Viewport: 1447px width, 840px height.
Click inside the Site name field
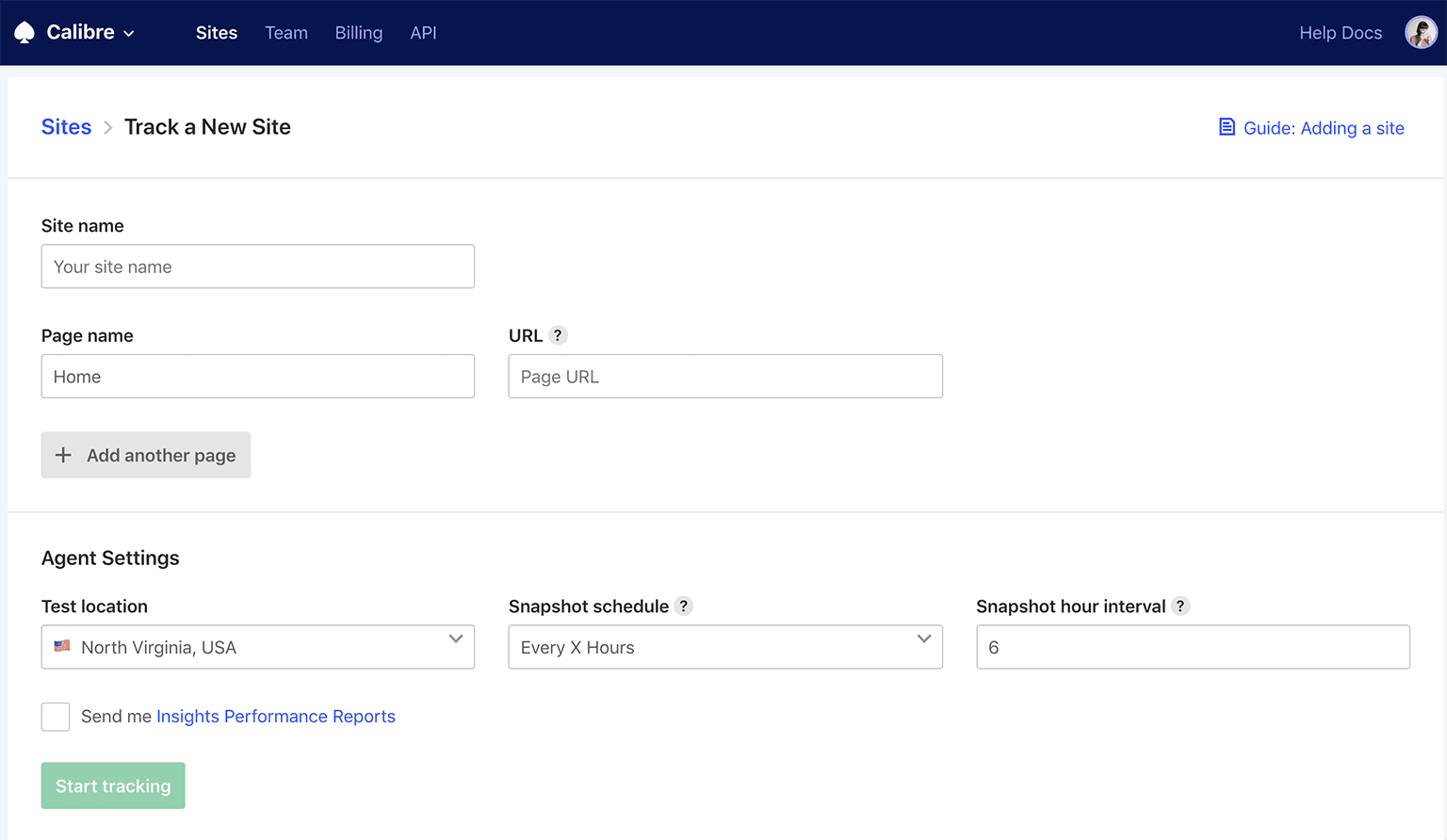[257, 267]
